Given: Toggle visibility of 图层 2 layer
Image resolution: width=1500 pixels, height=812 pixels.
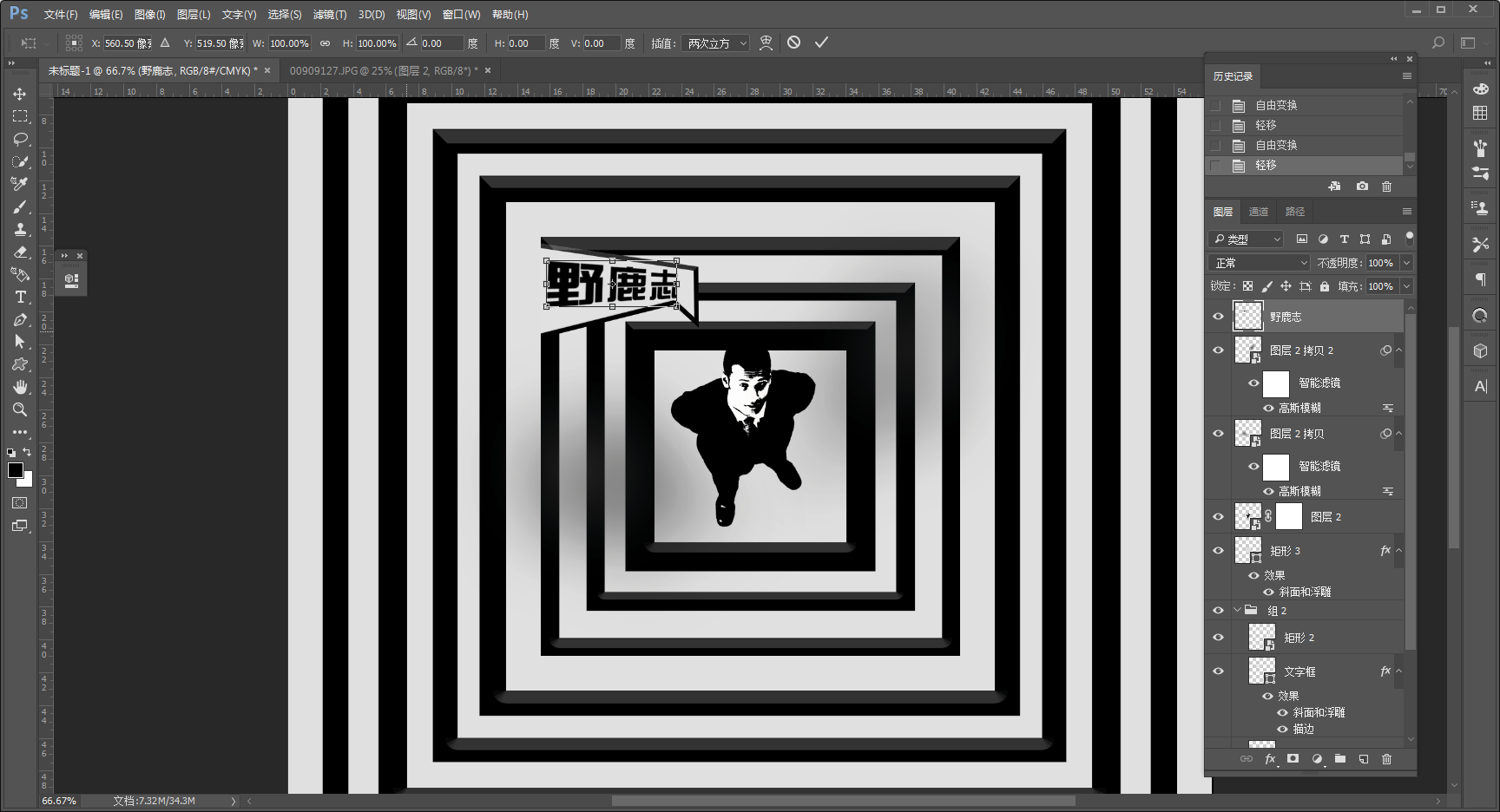Looking at the screenshot, I should click(x=1218, y=517).
